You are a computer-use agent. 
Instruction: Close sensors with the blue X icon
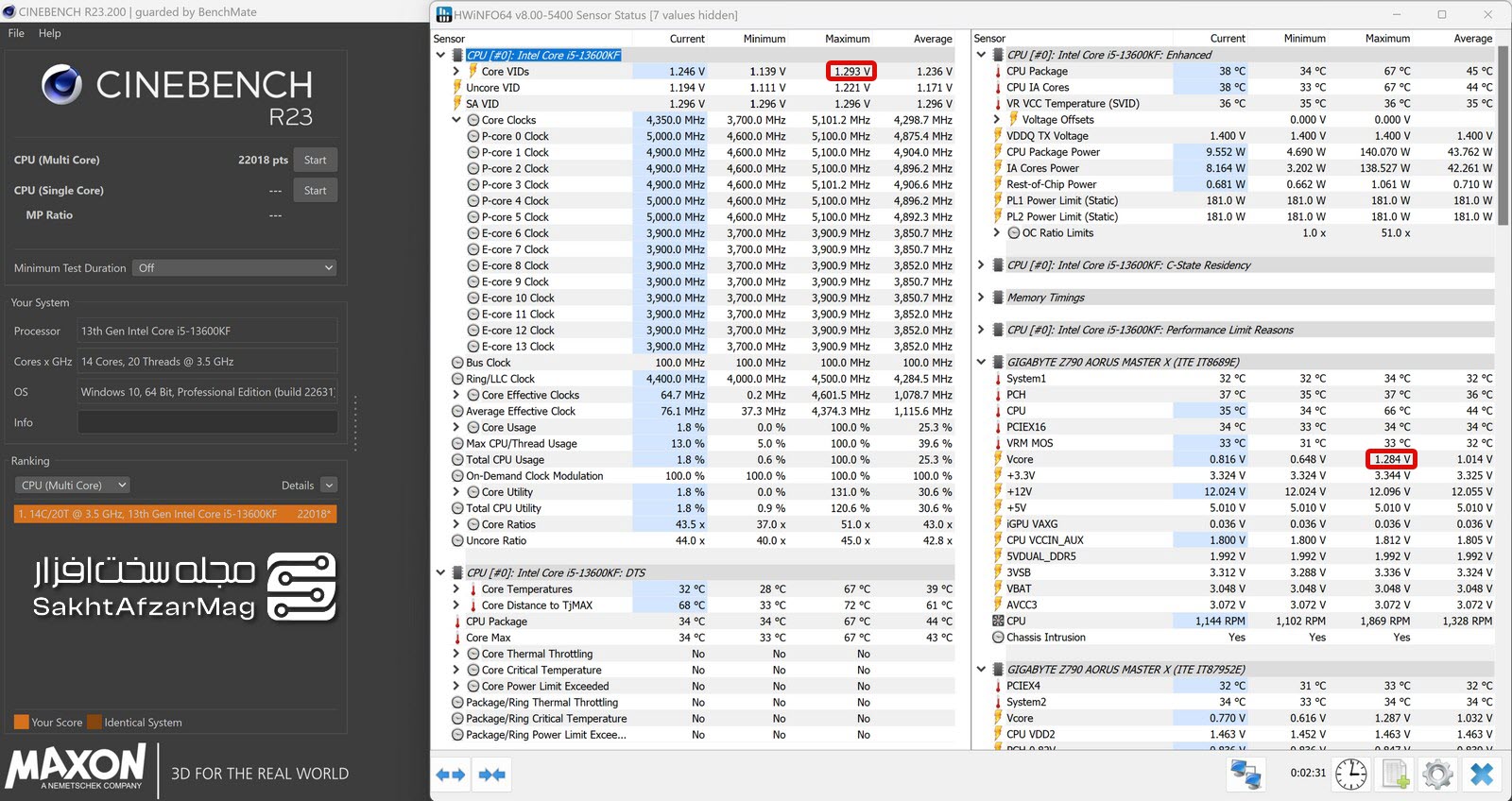(x=1482, y=775)
